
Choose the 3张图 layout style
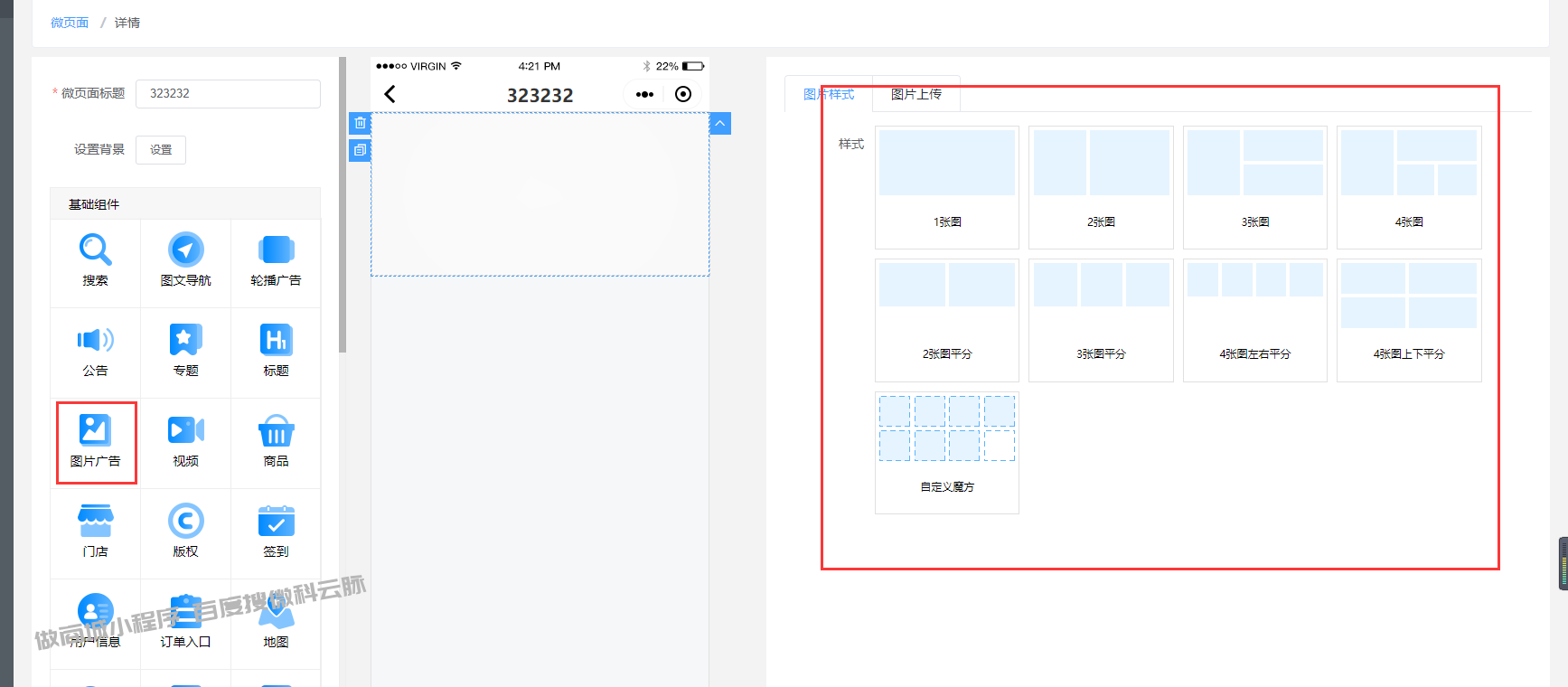tap(1255, 187)
